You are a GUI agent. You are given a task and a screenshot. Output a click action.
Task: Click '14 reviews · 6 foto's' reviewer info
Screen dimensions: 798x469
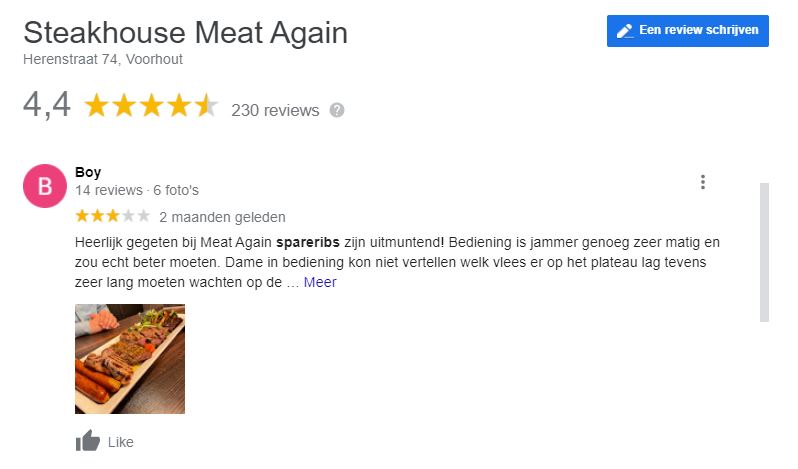[137, 190]
